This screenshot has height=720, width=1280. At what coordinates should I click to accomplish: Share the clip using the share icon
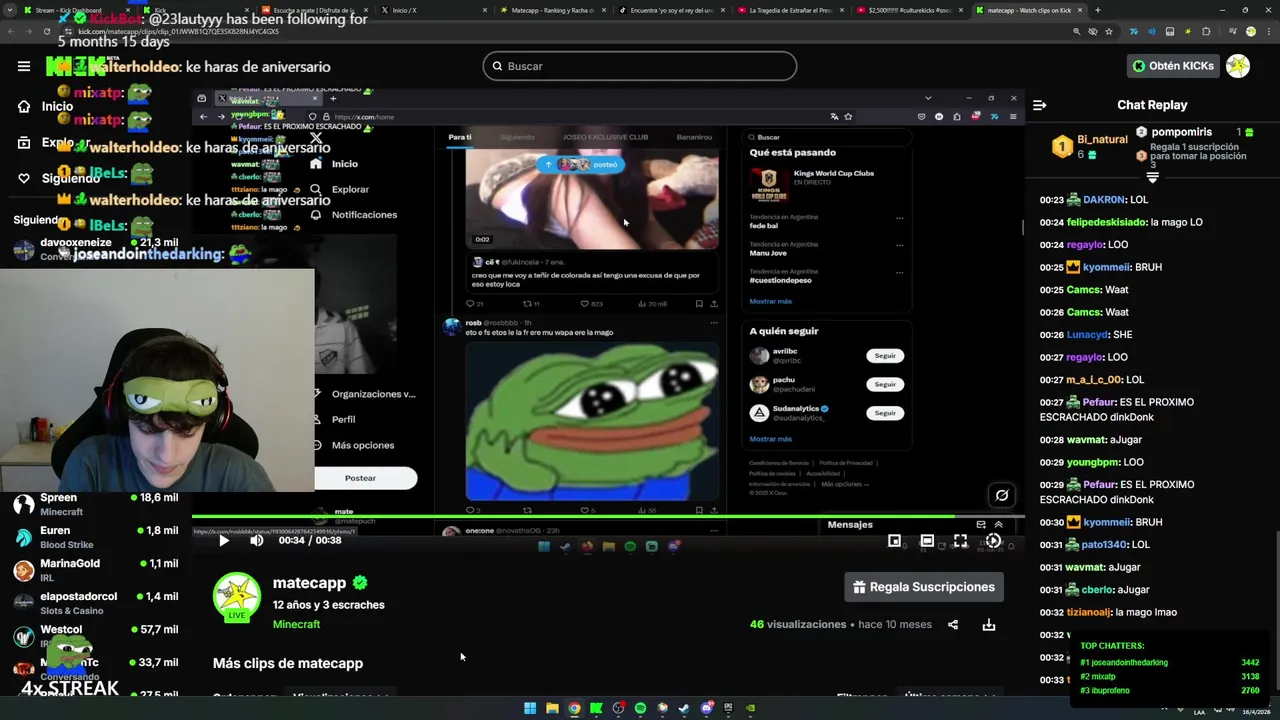pos(953,625)
